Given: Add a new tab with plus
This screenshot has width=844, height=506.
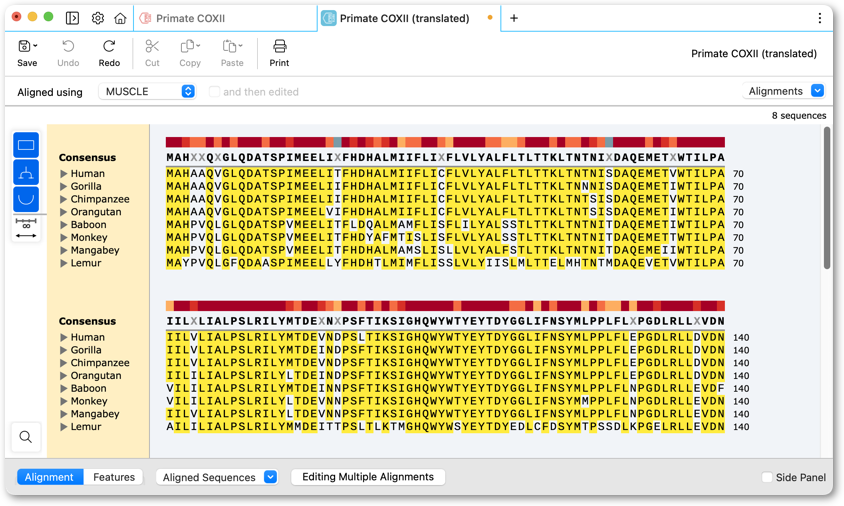Looking at the screenshot, I should tap(514, 18).
